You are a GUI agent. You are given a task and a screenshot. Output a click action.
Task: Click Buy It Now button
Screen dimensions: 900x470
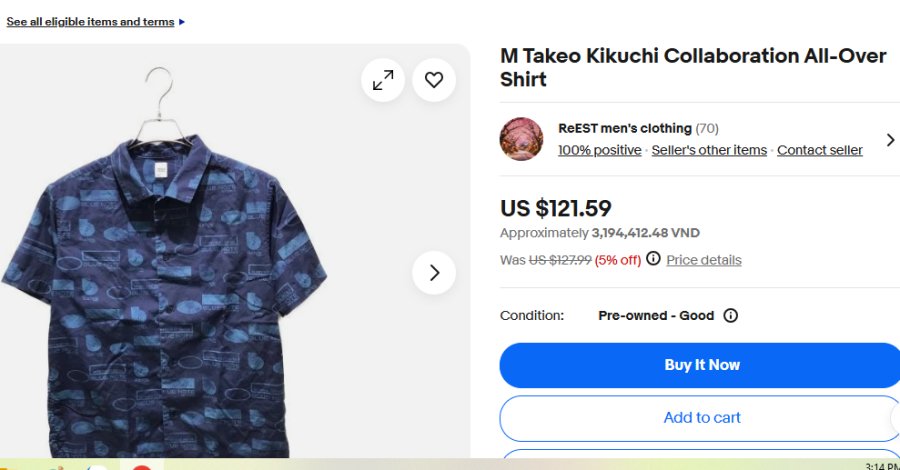[x=701, y=365]
